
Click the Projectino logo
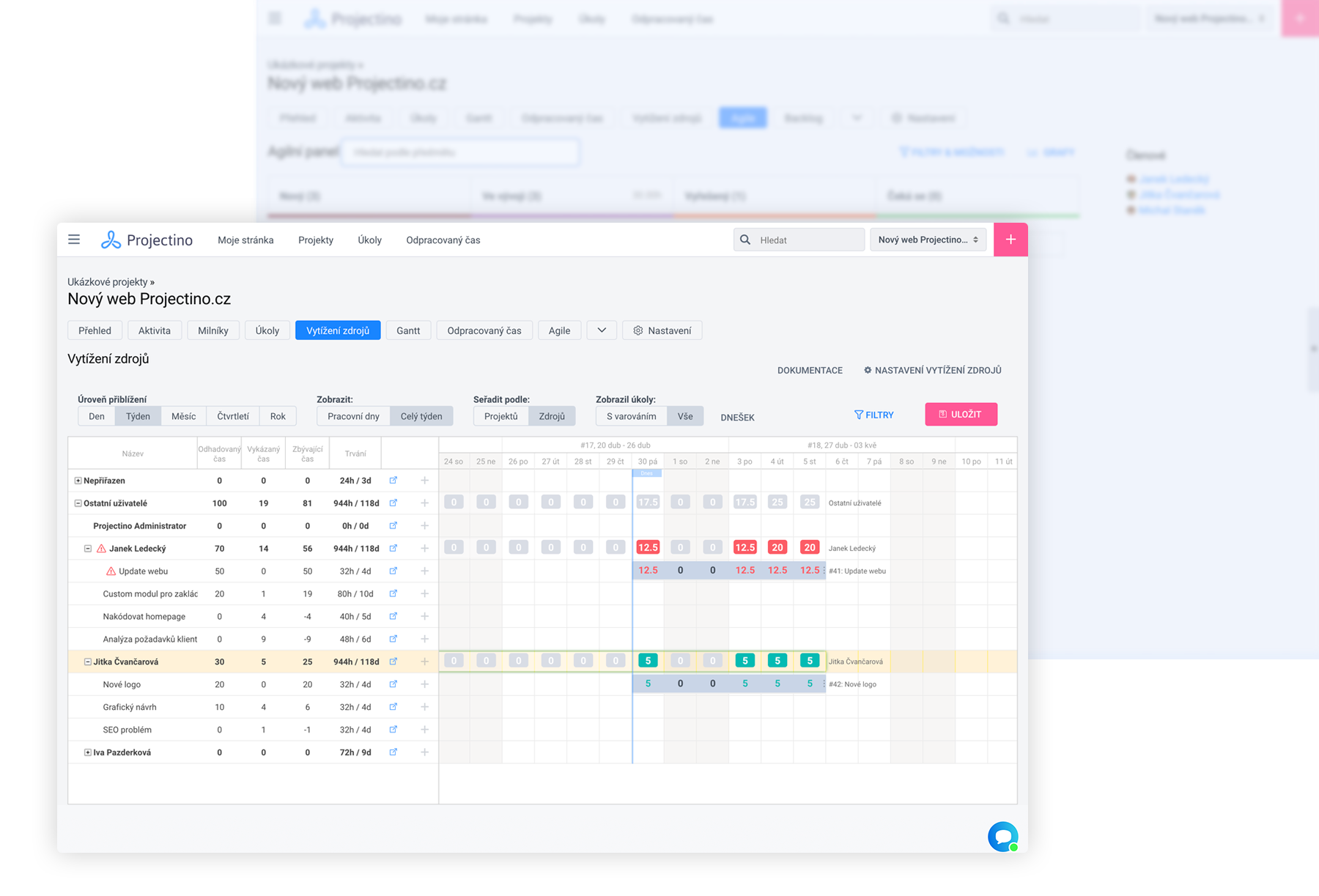(x=147, y=240)
